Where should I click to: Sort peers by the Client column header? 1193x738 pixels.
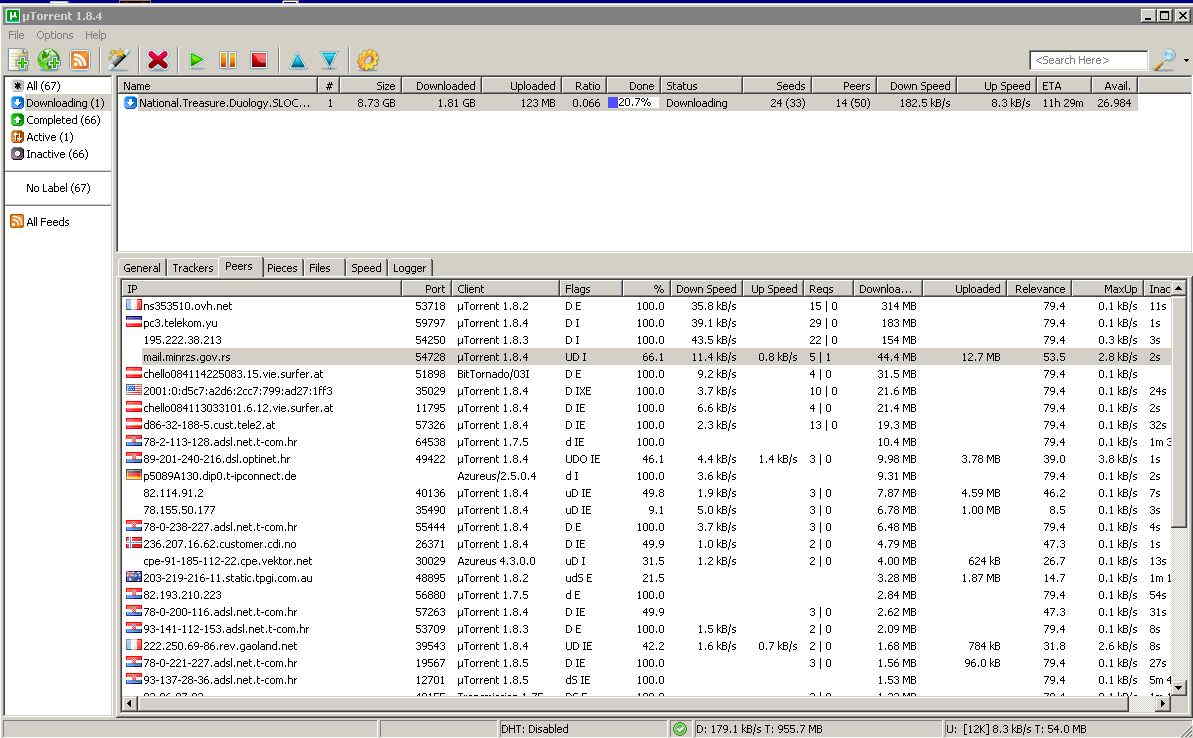(505, 289)
